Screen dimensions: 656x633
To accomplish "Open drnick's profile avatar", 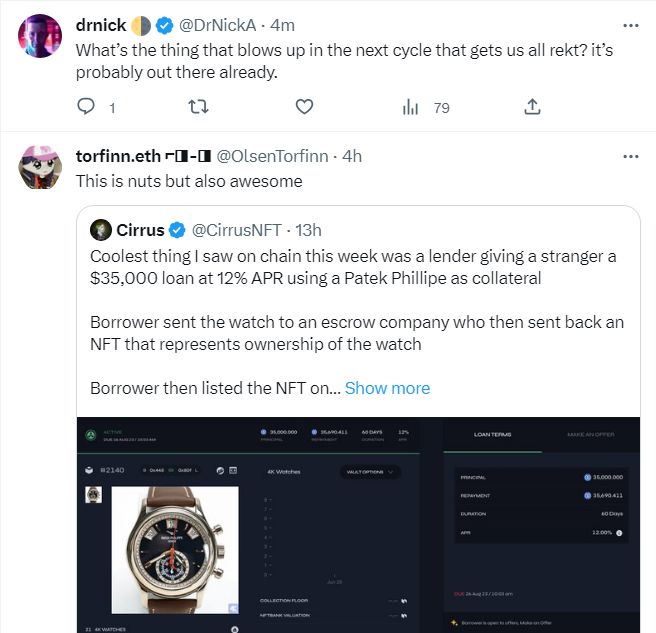I will pyautogui.click(x=41, y=35).
